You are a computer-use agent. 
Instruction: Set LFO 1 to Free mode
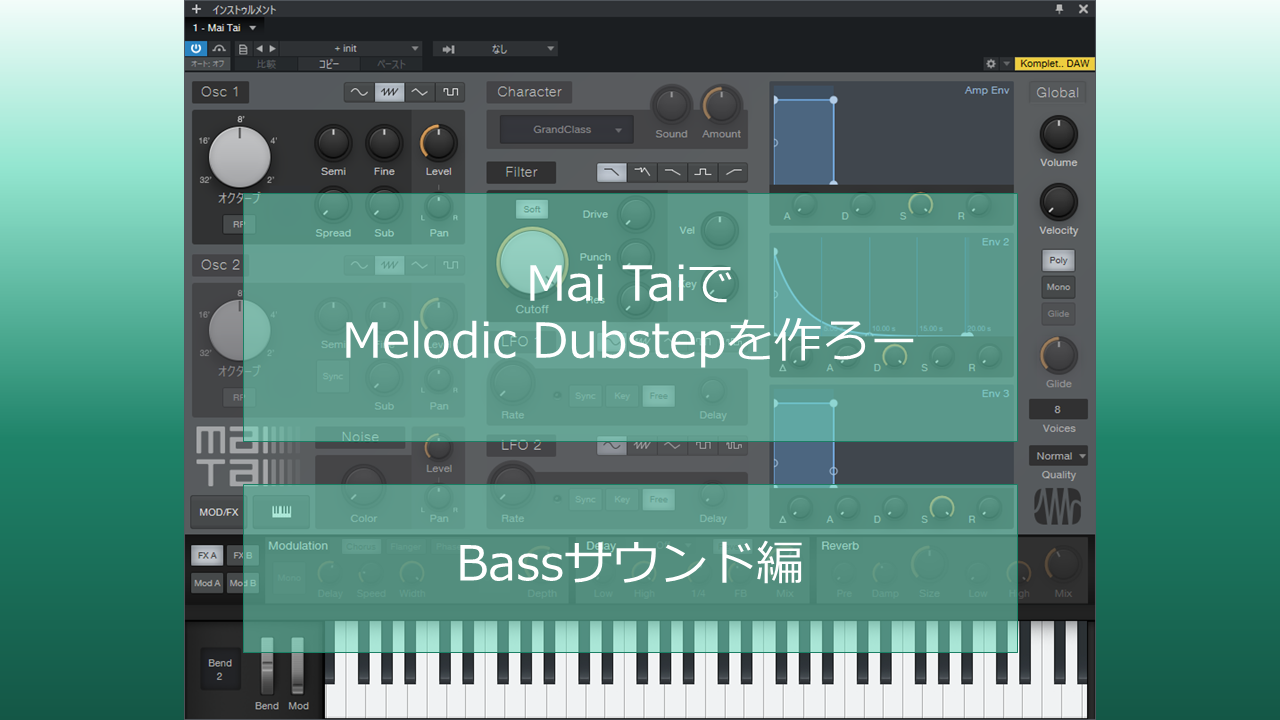658,395
